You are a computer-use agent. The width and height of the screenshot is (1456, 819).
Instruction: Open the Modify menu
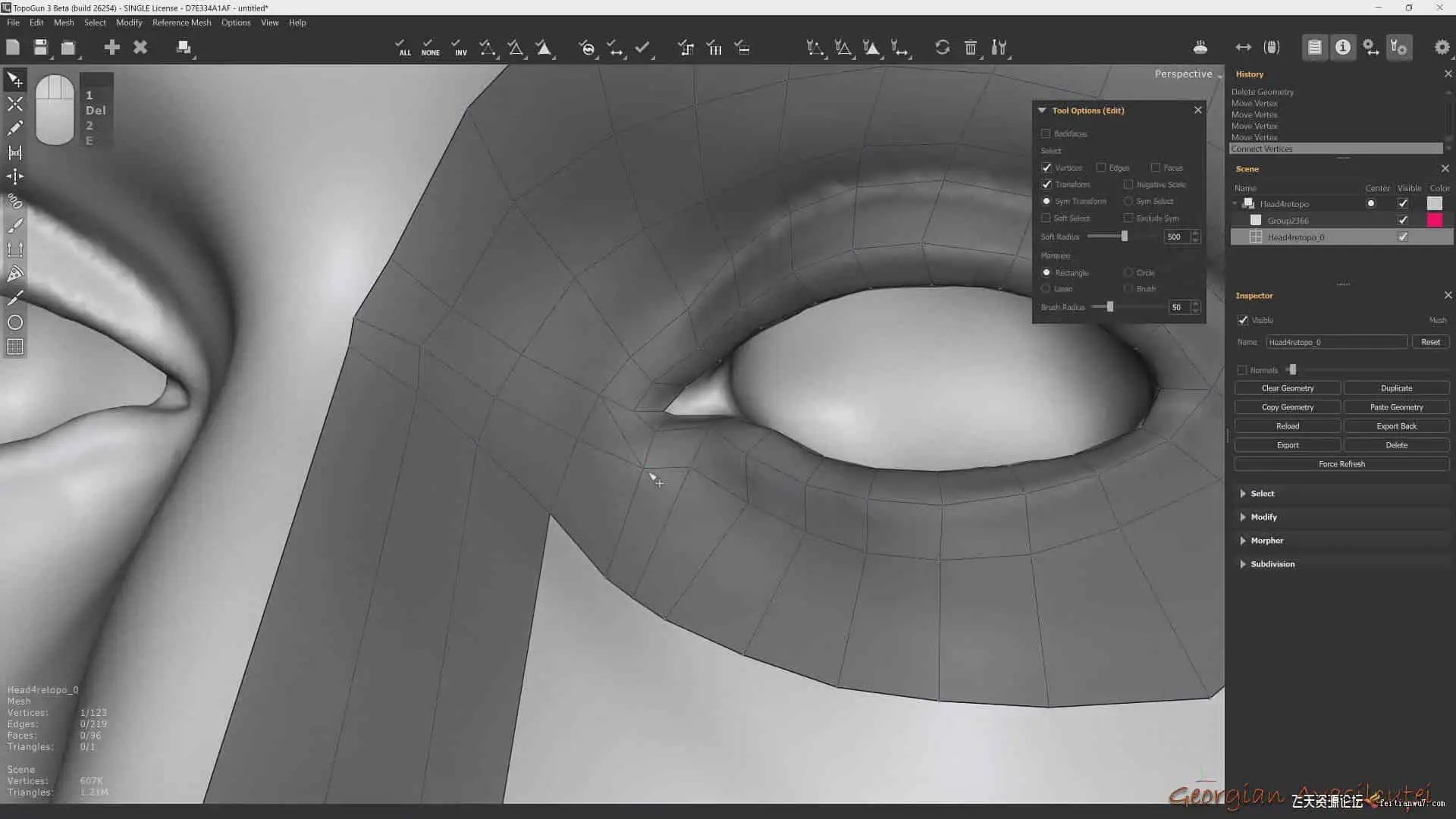point(129,23)
